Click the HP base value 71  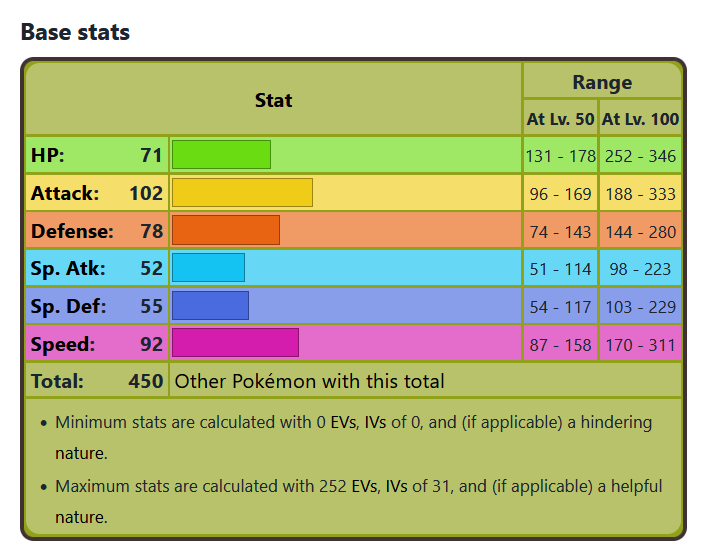(151, 156)
